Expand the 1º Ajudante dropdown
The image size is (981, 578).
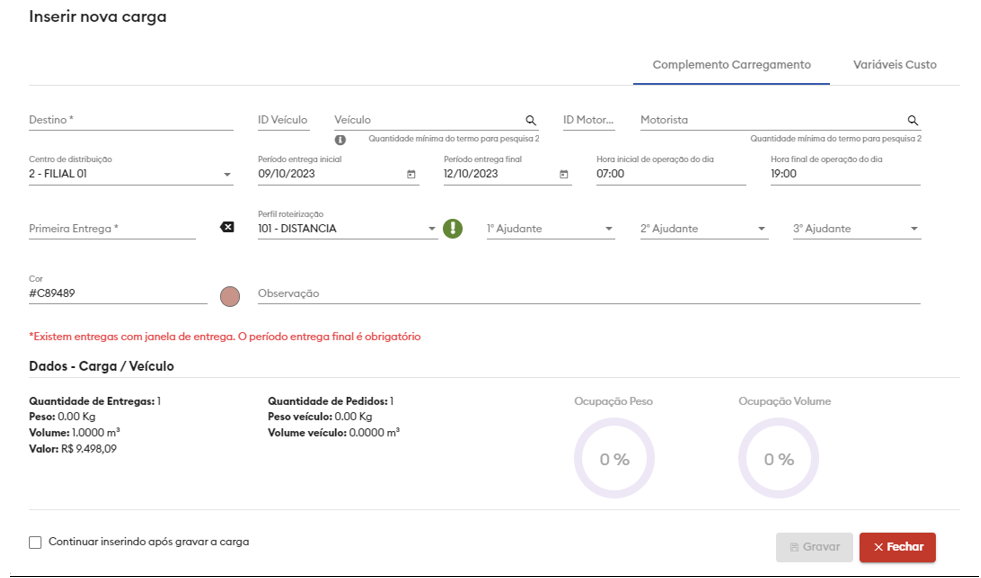(x=609, y=229)
